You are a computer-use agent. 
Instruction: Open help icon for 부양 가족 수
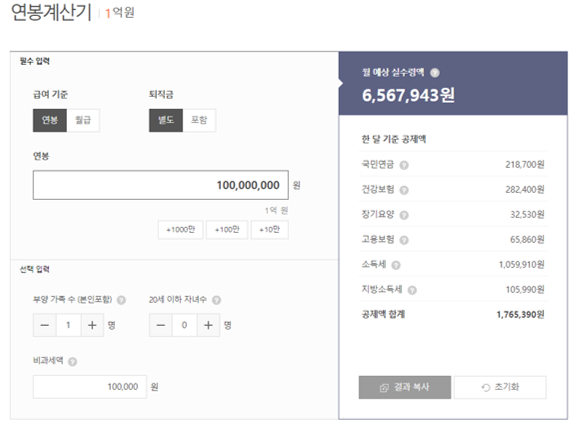(121, 300)
